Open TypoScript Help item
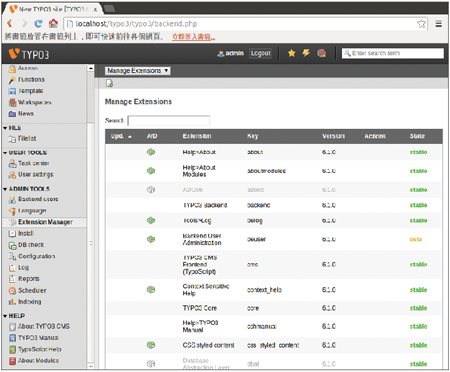 (40, 349)
